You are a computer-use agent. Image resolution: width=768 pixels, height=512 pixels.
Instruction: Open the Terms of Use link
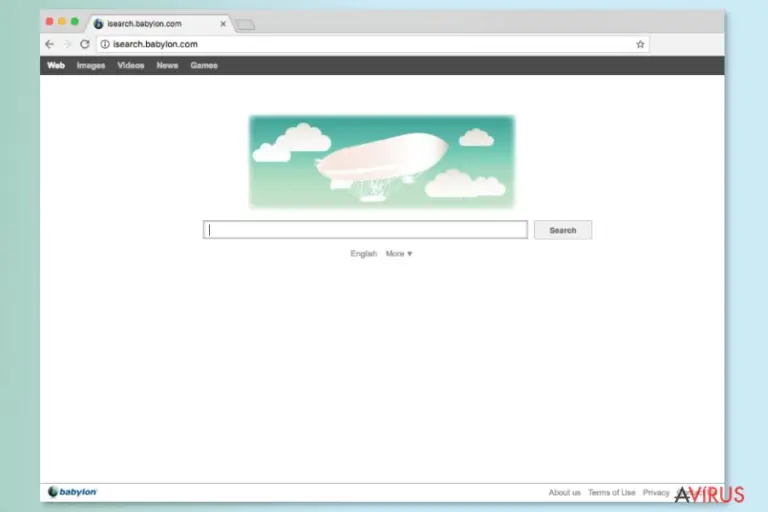click(x=611, y=492)
